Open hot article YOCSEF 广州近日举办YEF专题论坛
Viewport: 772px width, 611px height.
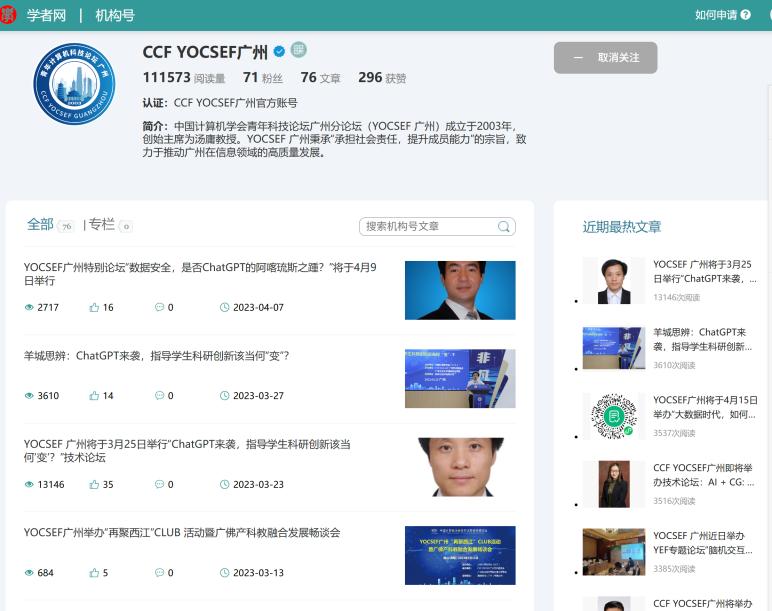703,543
